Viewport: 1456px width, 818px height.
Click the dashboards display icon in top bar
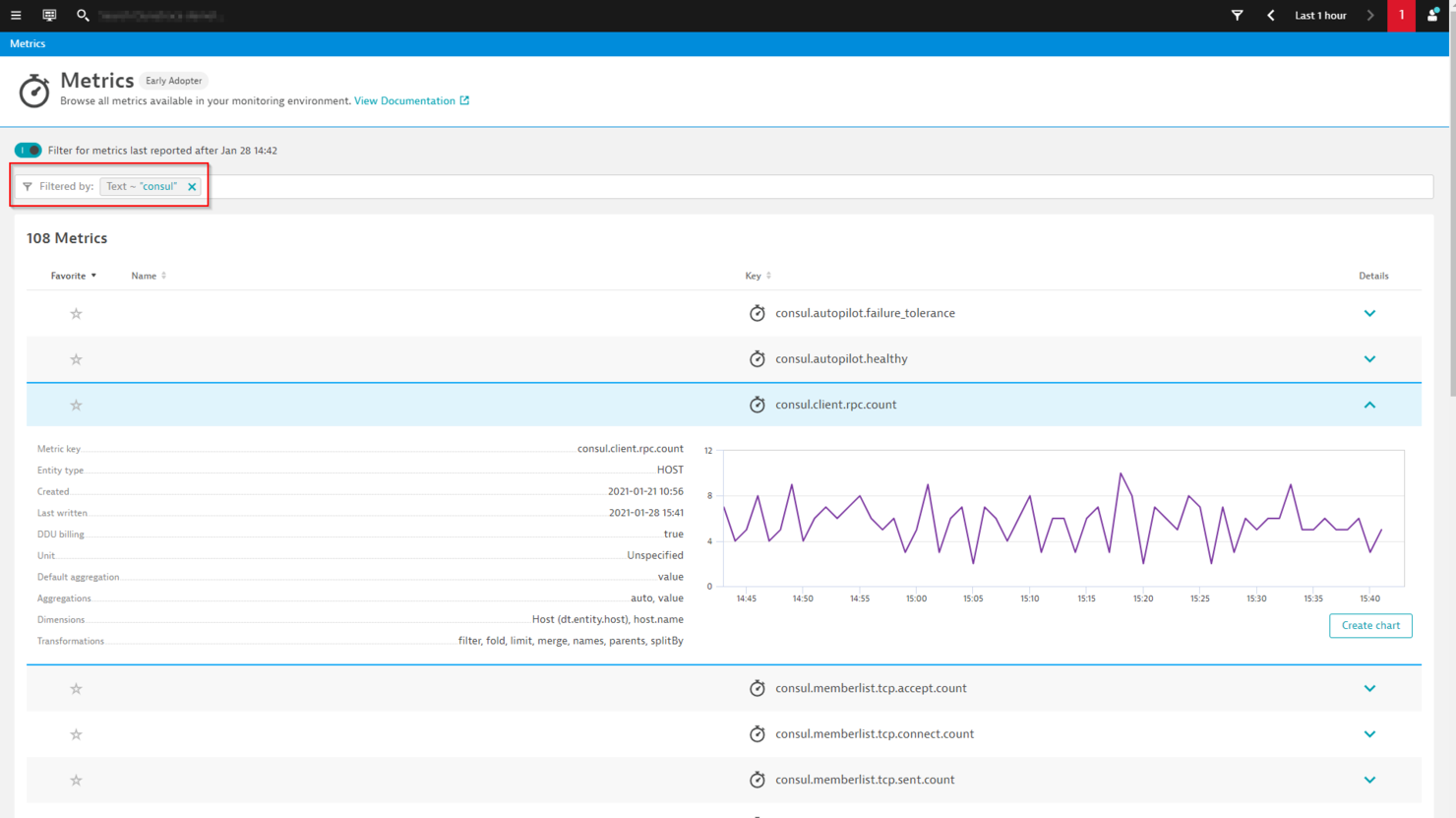coord(48,15)
